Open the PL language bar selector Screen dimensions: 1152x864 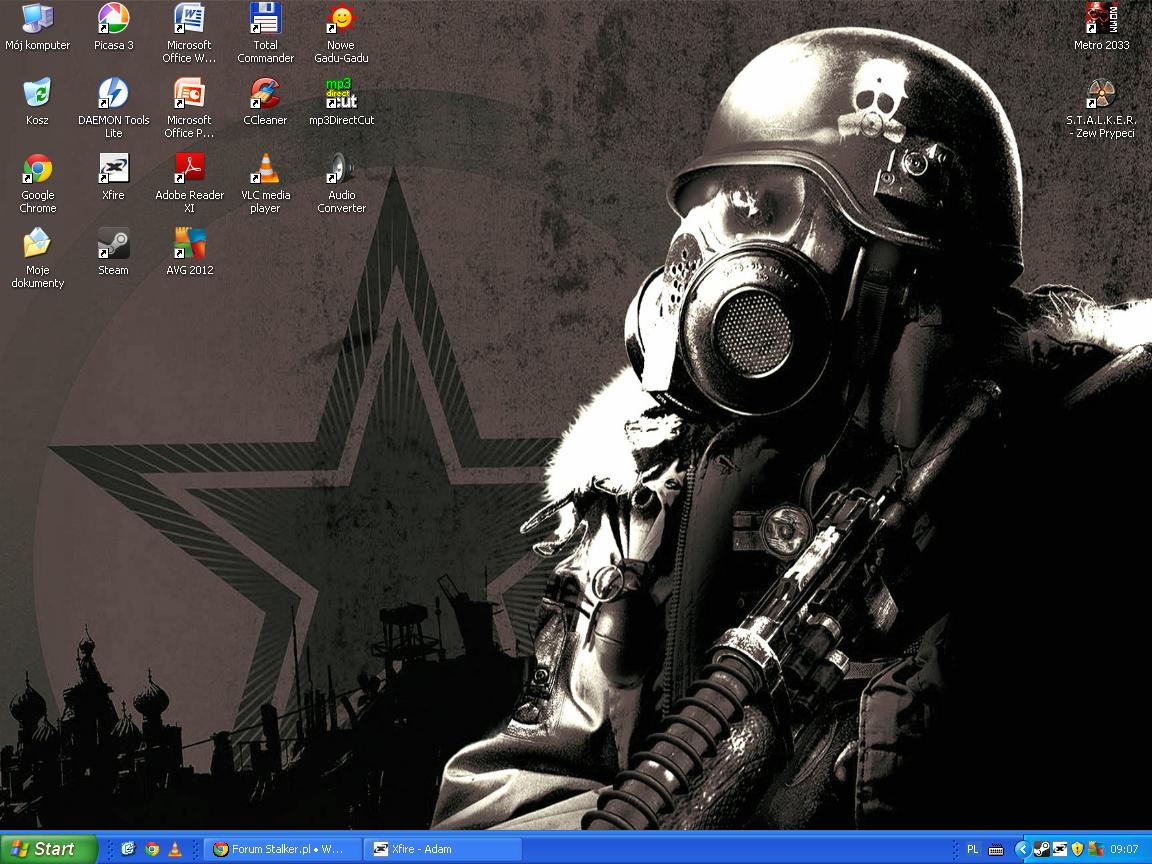[x=972, y=849]
